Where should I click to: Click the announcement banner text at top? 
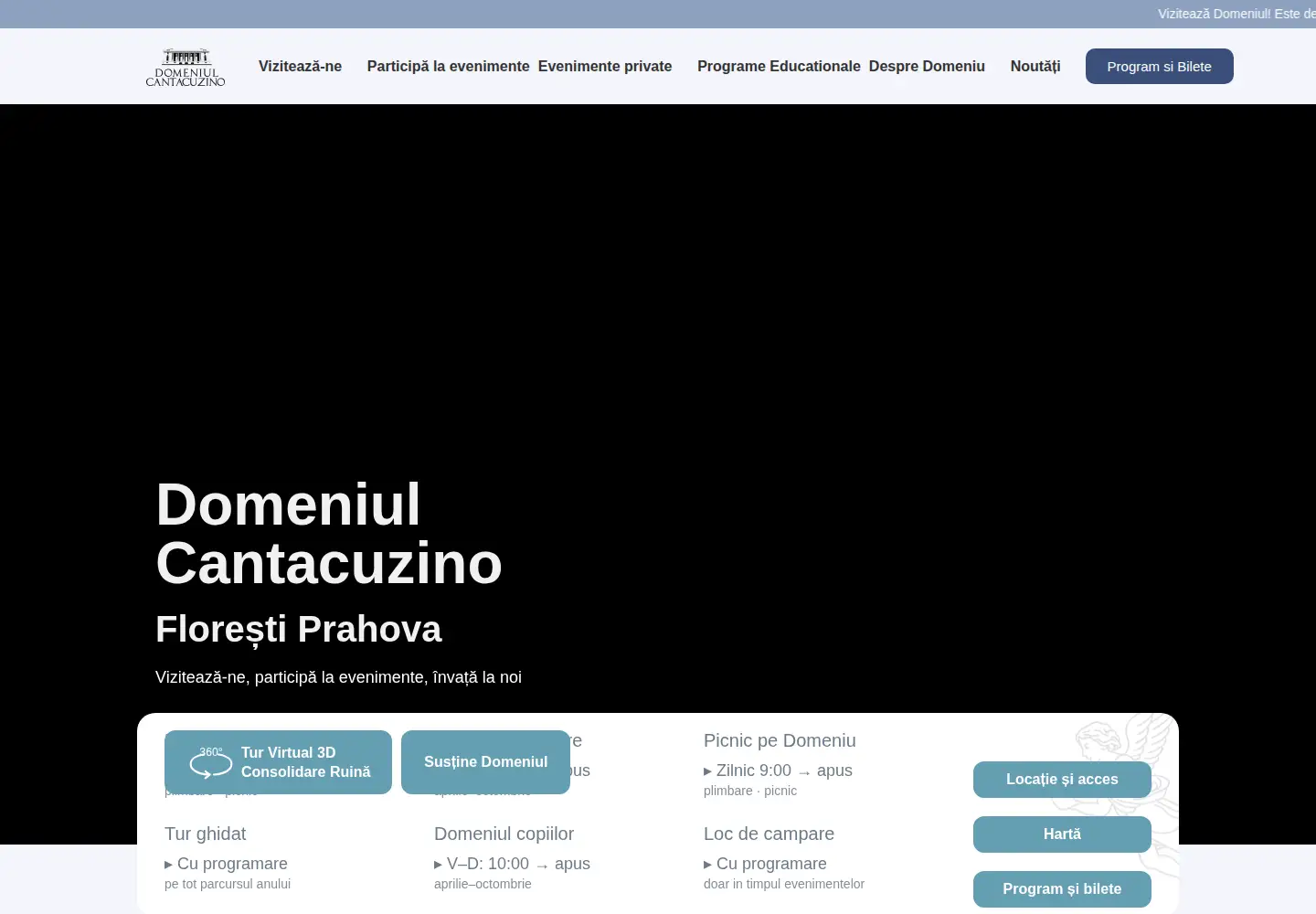click(1236, 14)
